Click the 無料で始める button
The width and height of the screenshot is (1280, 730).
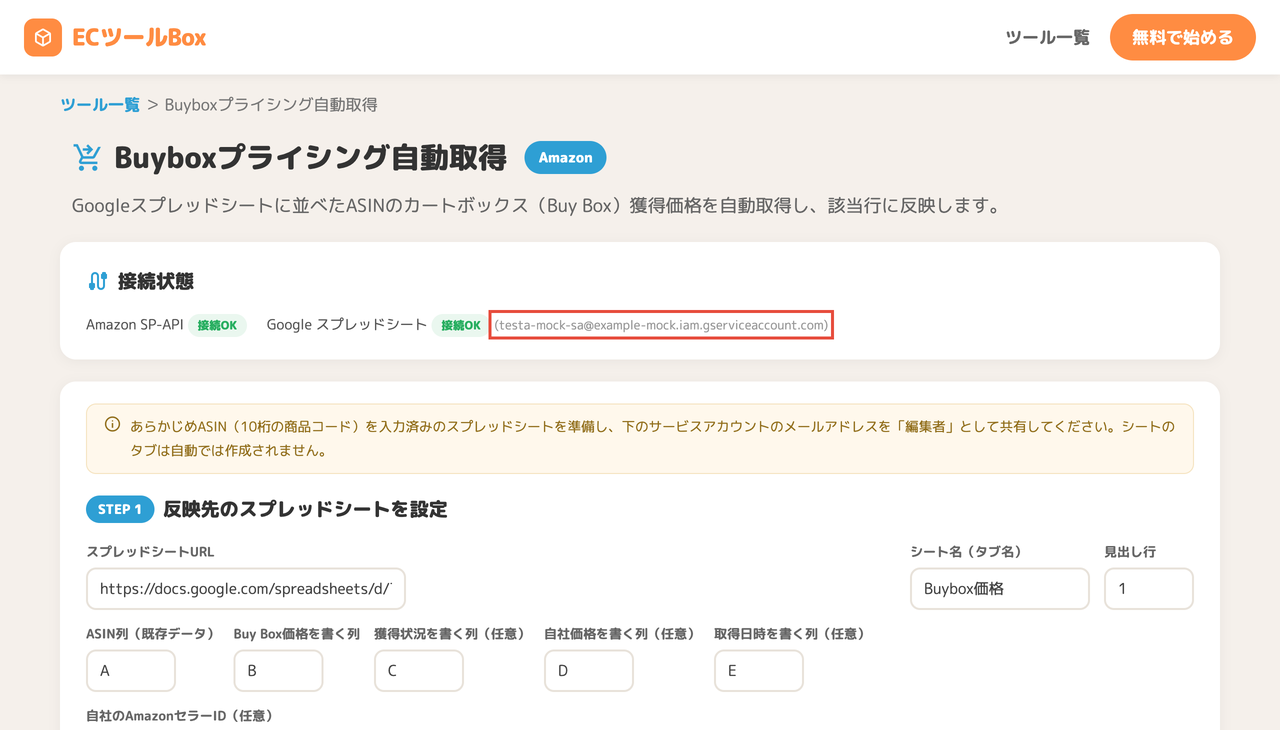[1182, 38]
